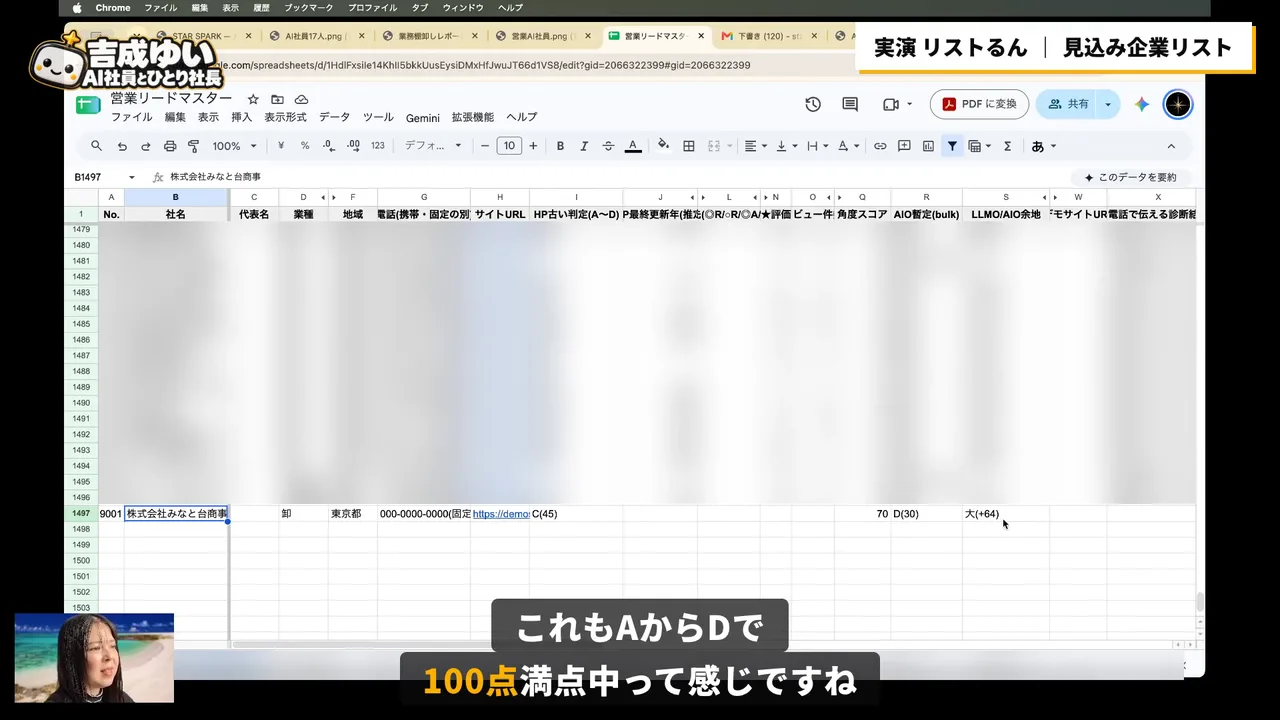Open the filter views dropdown
The width and height of the screenshot is (1280, 720).
[980, 146]
